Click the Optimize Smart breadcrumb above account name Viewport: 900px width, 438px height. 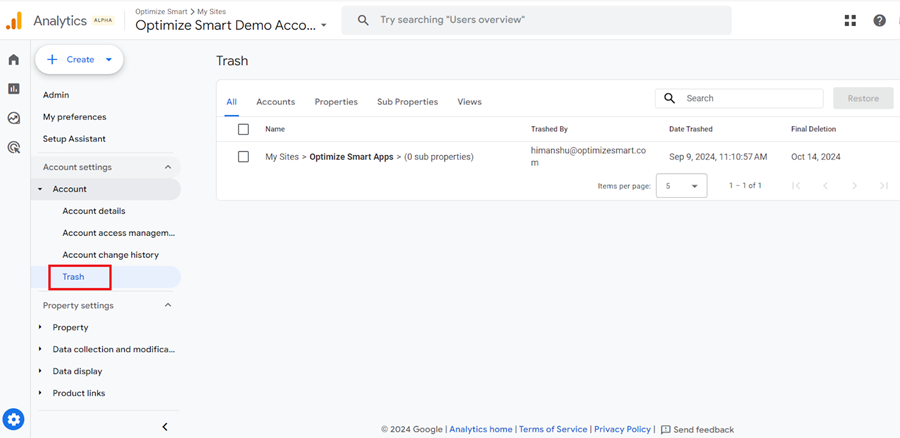click(x=161, y=11)
